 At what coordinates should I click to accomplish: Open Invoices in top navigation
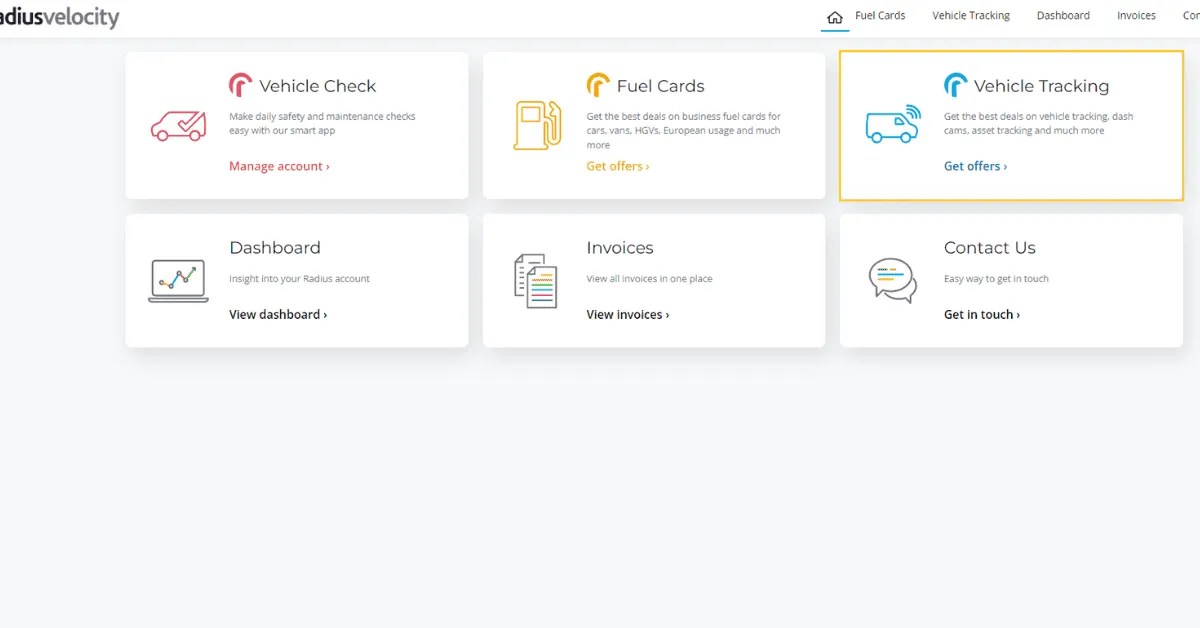click(1136, 16)
